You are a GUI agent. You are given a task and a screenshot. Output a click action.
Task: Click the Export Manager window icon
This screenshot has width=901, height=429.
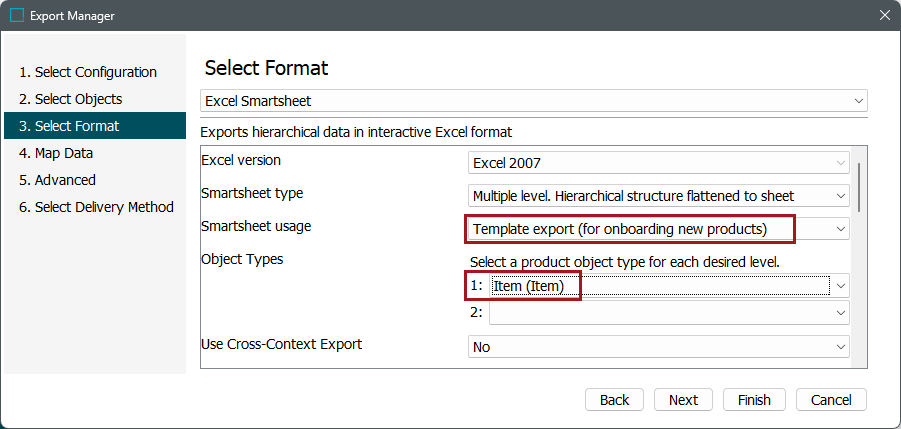(17, 15)
